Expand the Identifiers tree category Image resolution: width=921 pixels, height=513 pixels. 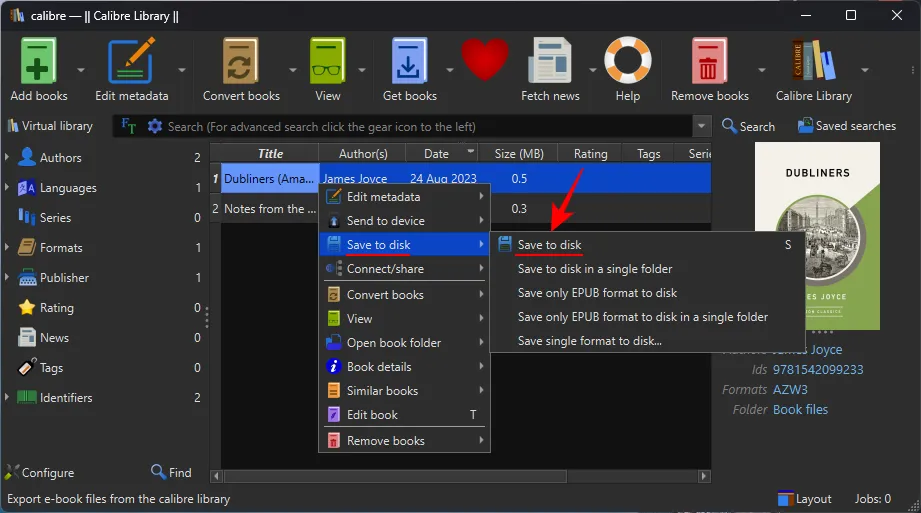[x=7, y=397]
